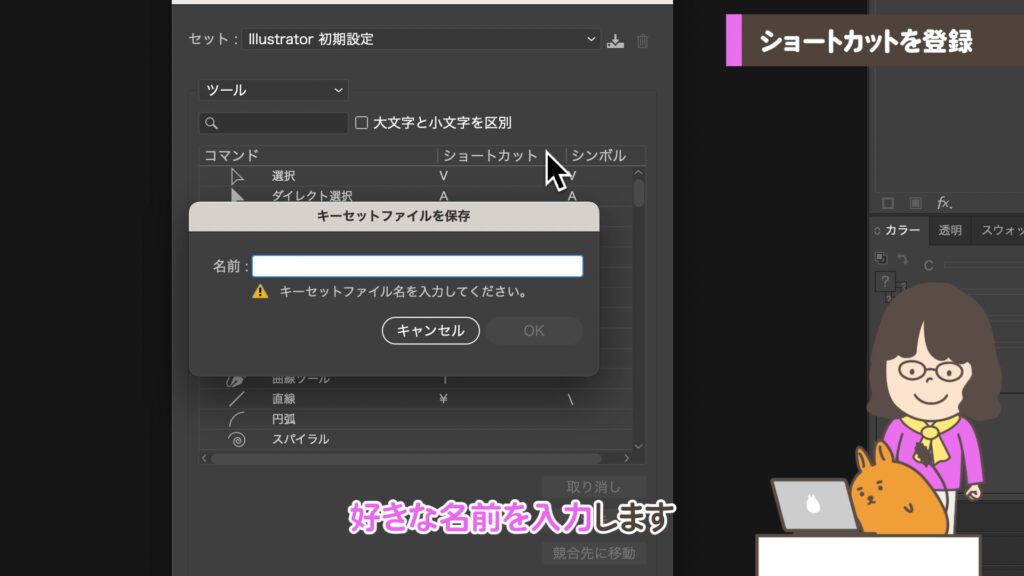Screen dimensions: 1024x576
Task: Click the magnifying glass search icon
Action: coord(210,121)
